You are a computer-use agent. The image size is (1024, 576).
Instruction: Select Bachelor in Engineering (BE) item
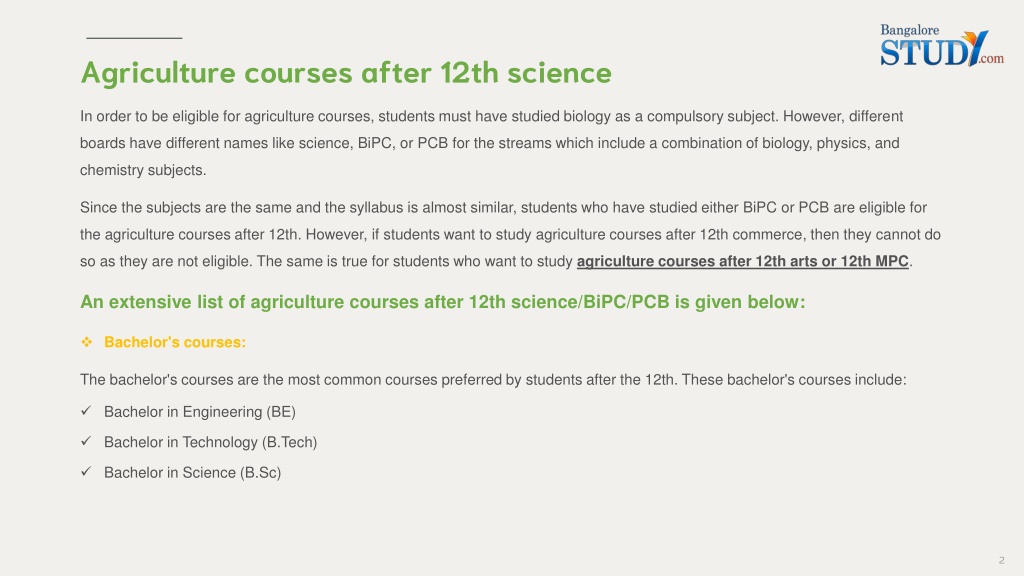click(x=200, y=412)
